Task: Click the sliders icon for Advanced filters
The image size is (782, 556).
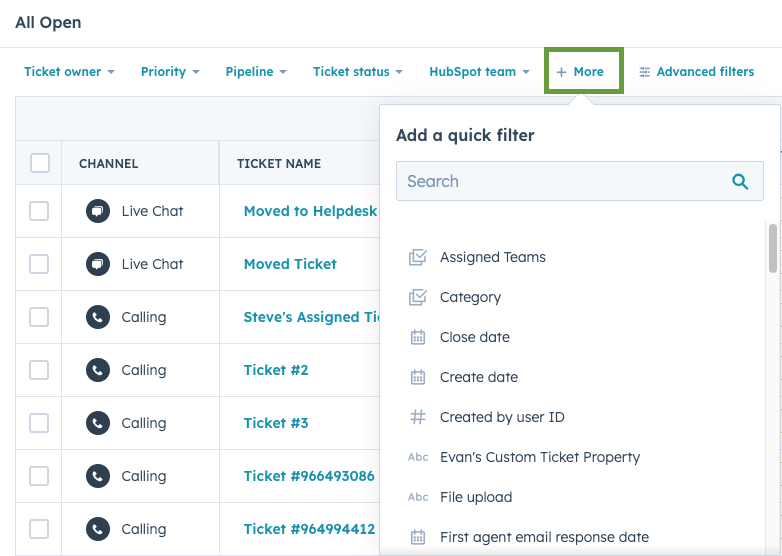Action: (644, 72)
